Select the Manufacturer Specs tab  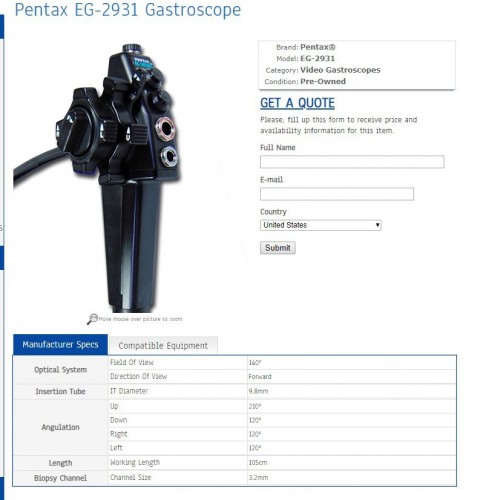[60, 345]
